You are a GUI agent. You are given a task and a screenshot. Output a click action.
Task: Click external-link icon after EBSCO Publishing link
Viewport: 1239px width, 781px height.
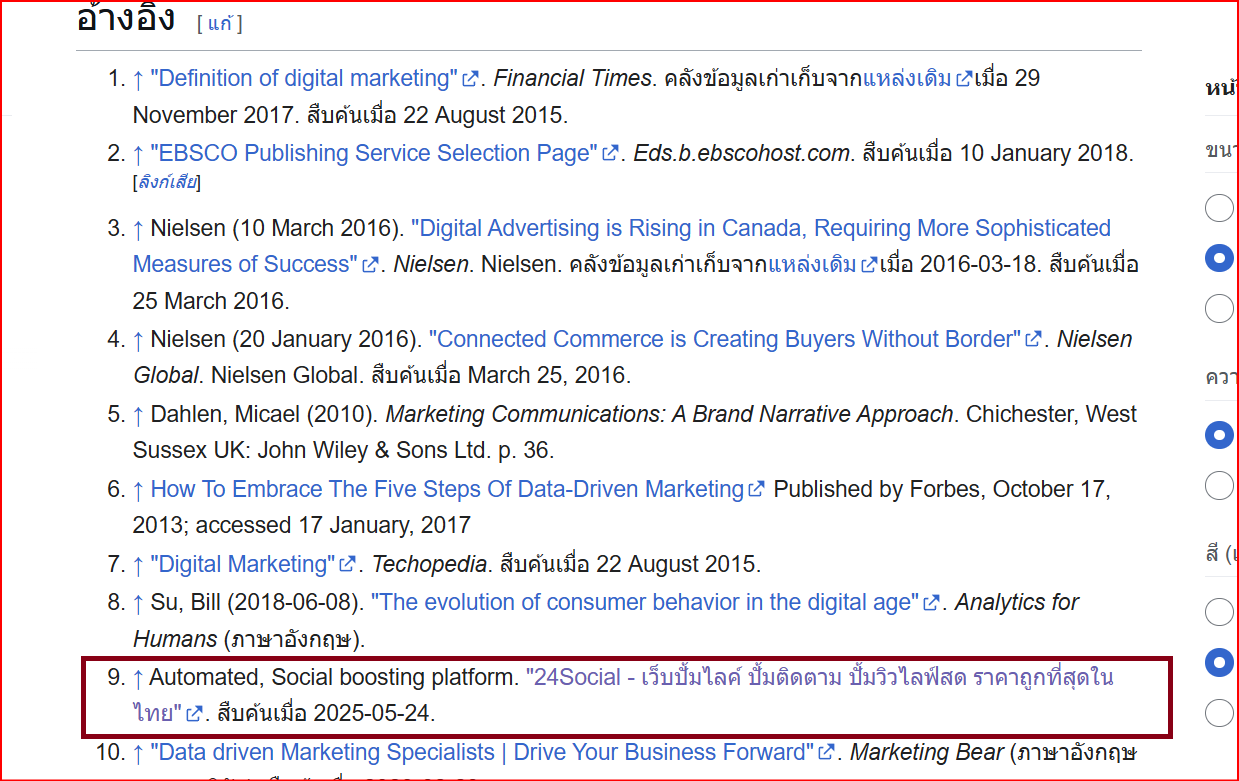click(610, 154)
